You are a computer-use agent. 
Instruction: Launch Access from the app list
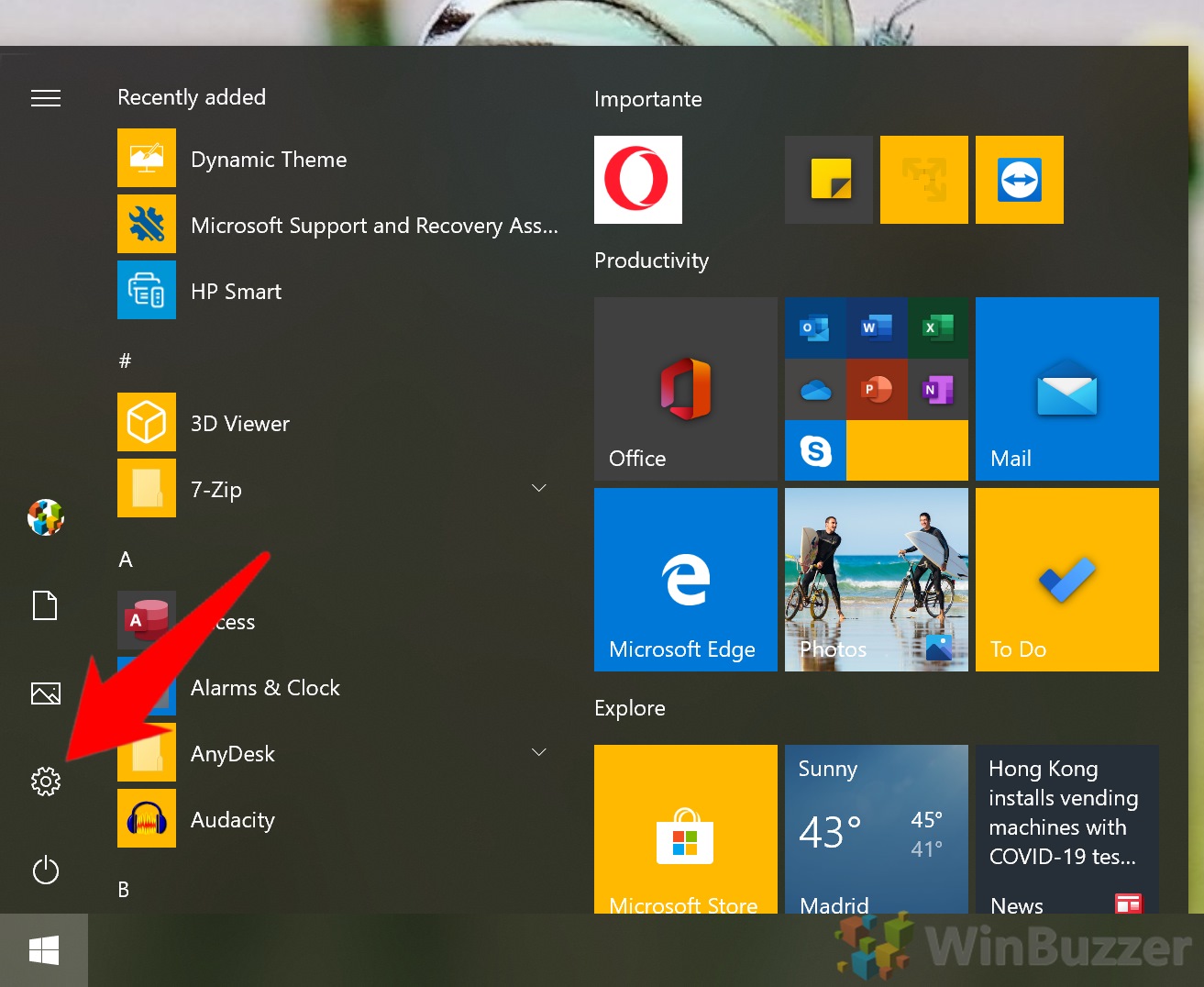337,621
